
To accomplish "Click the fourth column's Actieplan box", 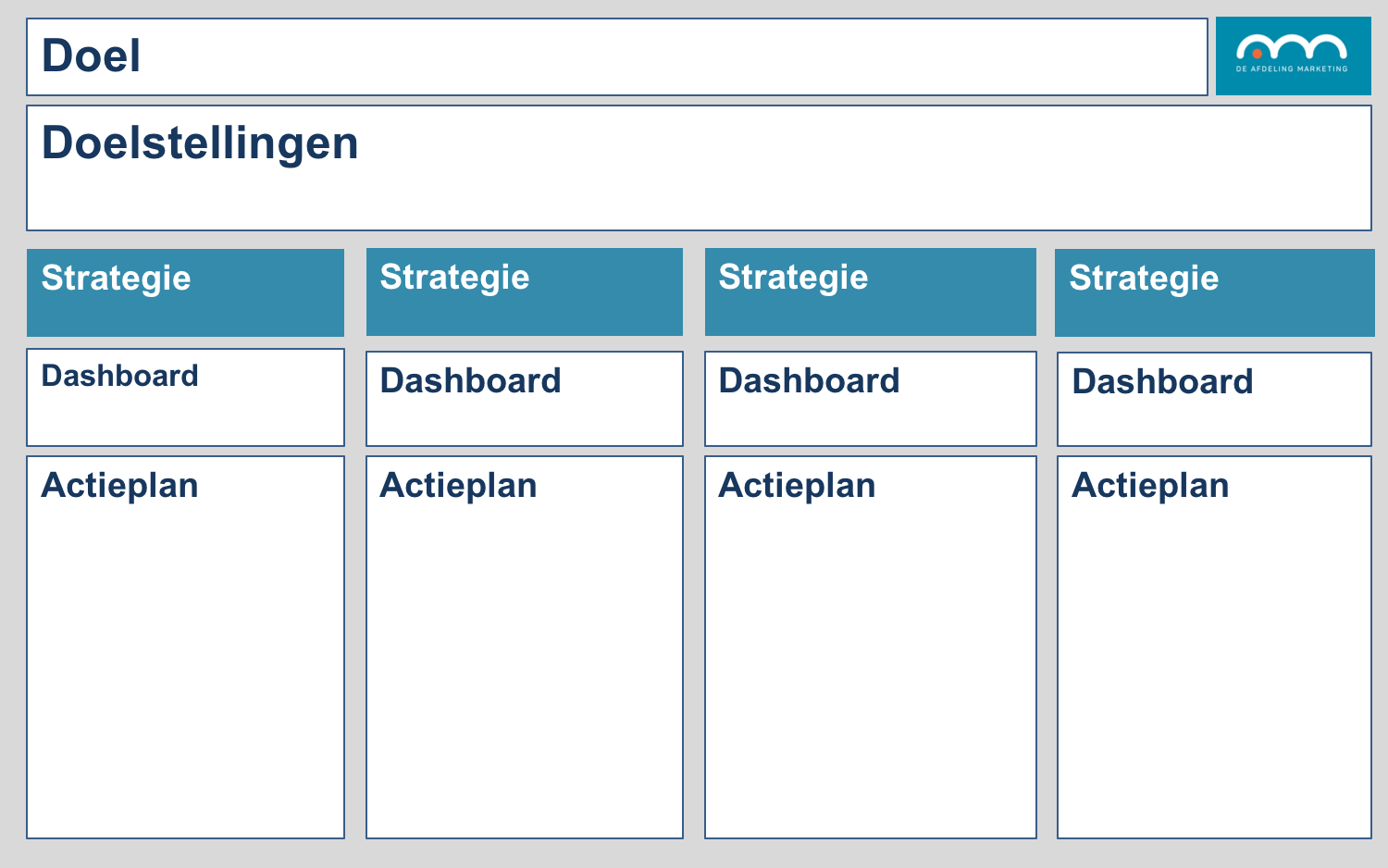I will [1214, 647].
